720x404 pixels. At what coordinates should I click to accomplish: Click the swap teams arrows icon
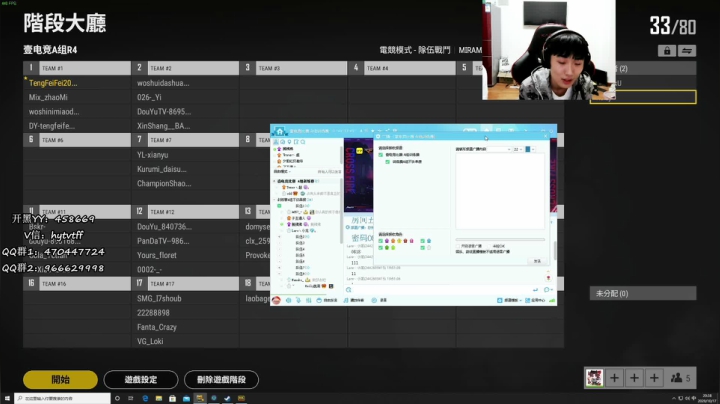click(687, 51)
